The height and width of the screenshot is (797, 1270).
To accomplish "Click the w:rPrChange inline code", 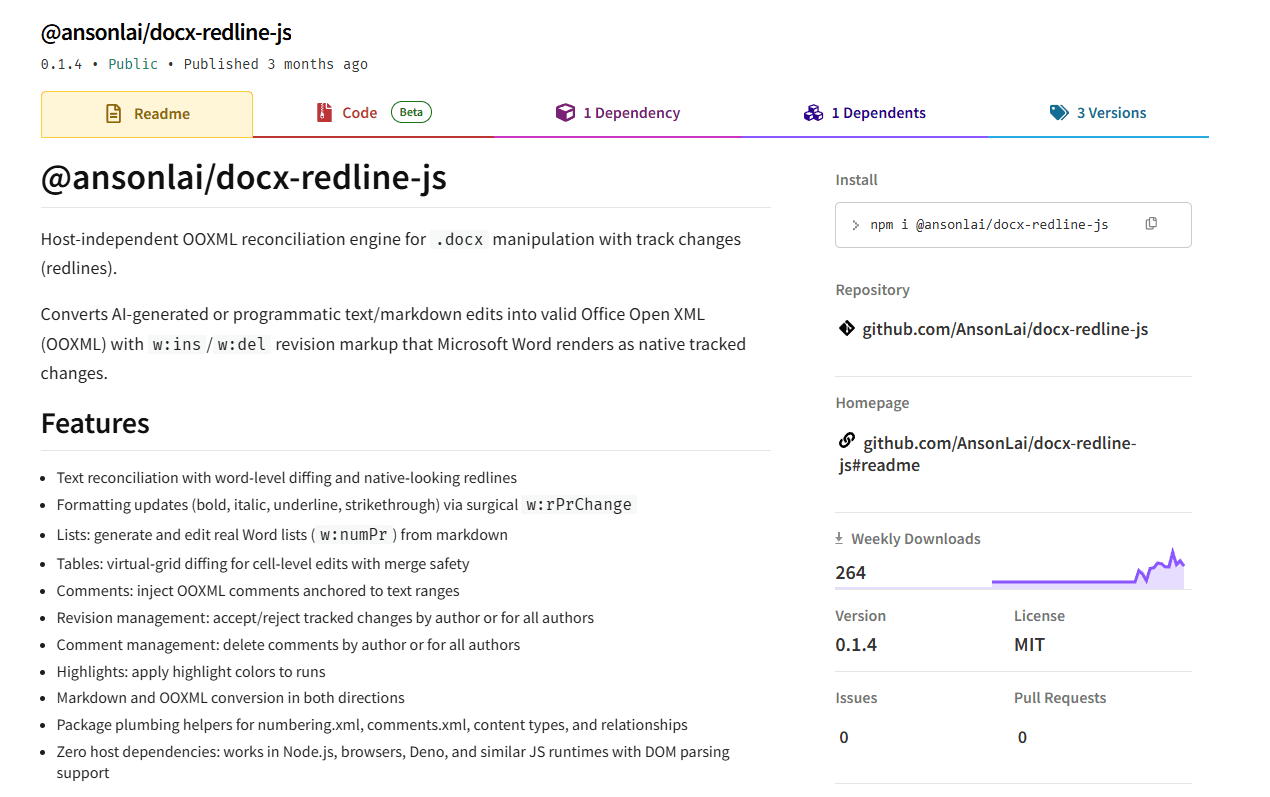I will coord(580,505).
